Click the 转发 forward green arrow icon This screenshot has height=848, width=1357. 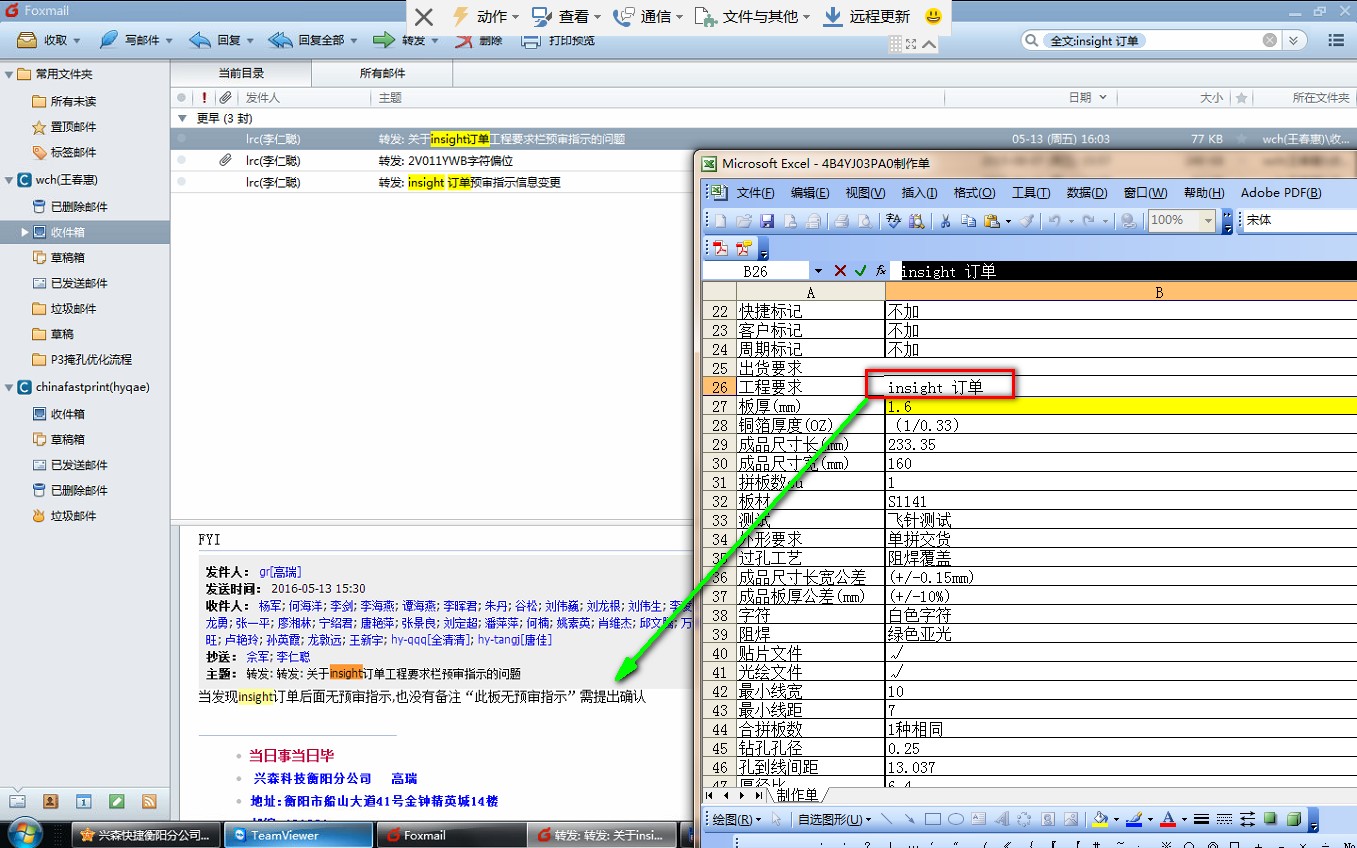point(384,41)
